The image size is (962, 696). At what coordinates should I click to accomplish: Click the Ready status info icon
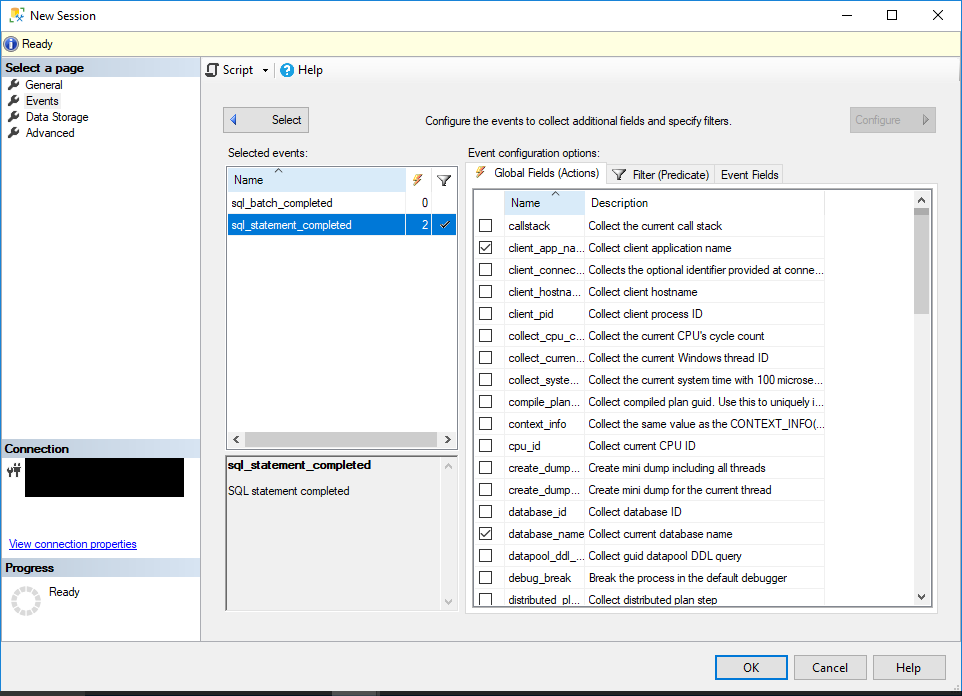10,43
